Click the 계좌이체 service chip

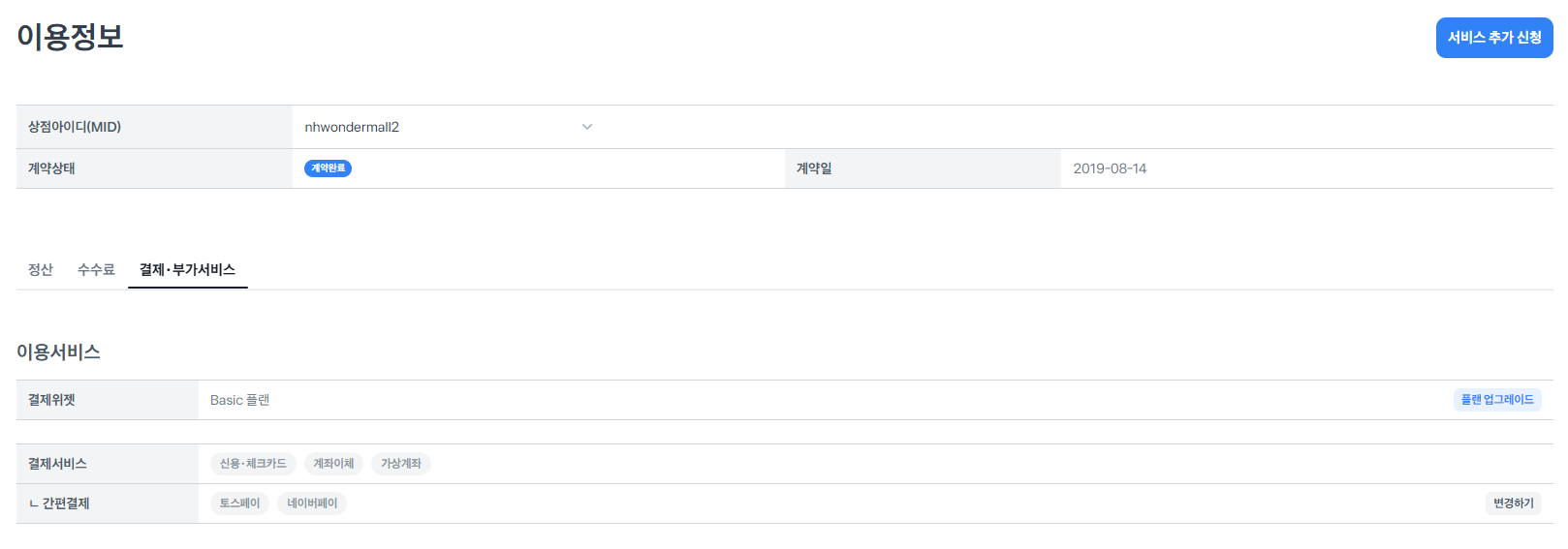333,464
